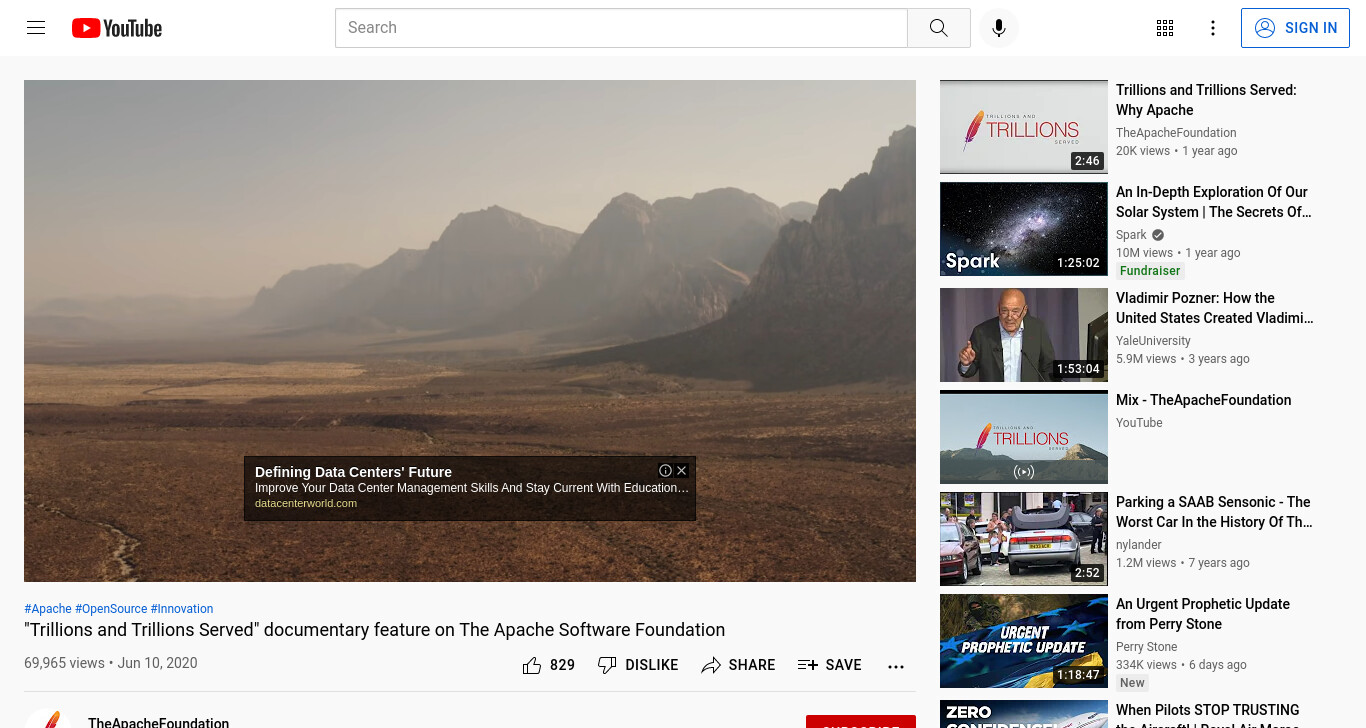This screenshot has height=728, width=1366.
Task: Click the Fundraiser badge
Action: pos(1150,271)
